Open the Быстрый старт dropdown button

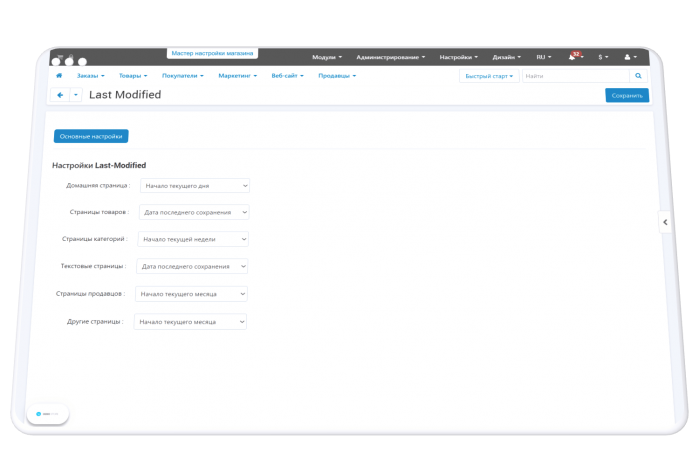pos(489,76)
